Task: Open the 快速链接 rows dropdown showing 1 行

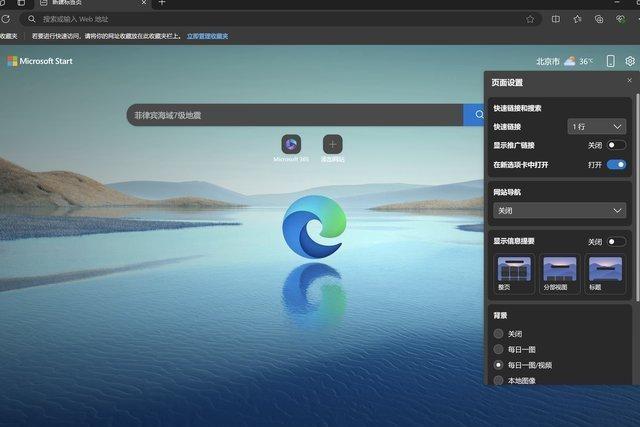Action: coord(596,127)
